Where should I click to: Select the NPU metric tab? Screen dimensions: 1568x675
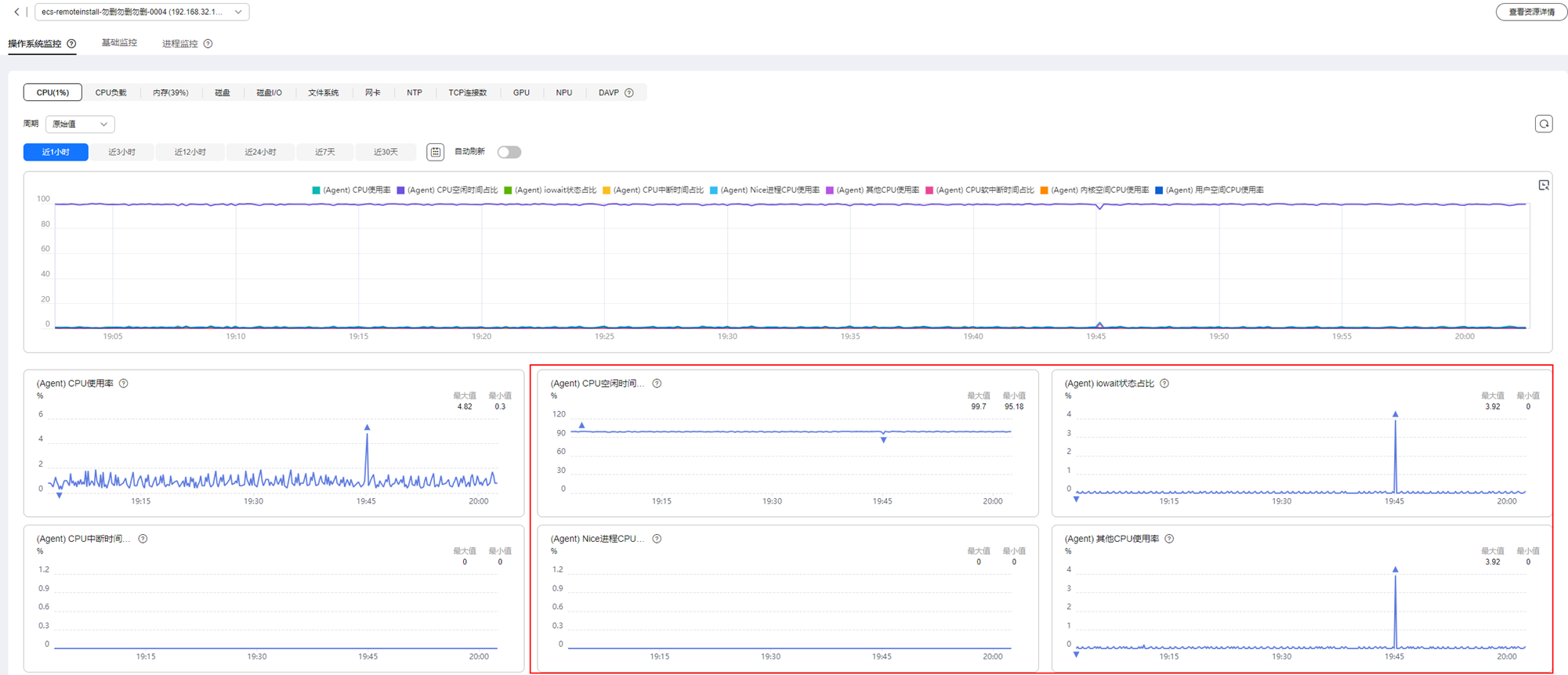click(564, 92)
